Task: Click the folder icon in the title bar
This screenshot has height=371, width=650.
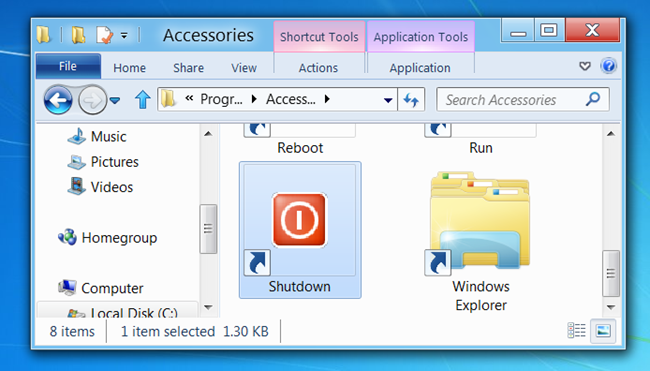Action: click(x=44, y=35)
